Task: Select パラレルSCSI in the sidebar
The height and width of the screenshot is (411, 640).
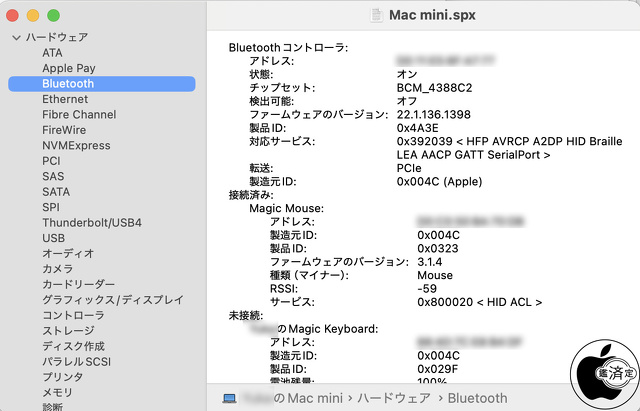Action: 76,362
